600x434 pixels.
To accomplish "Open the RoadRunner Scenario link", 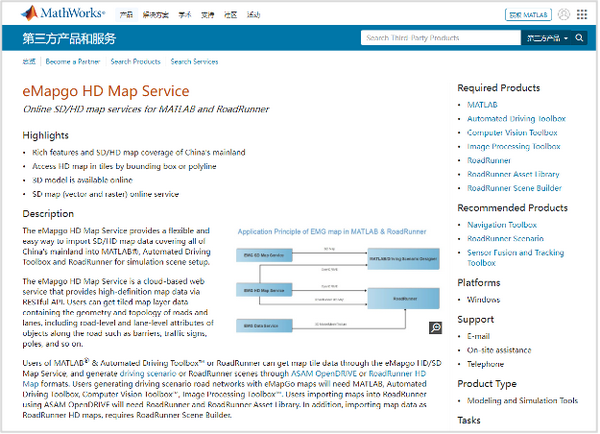I will point(506,239).
